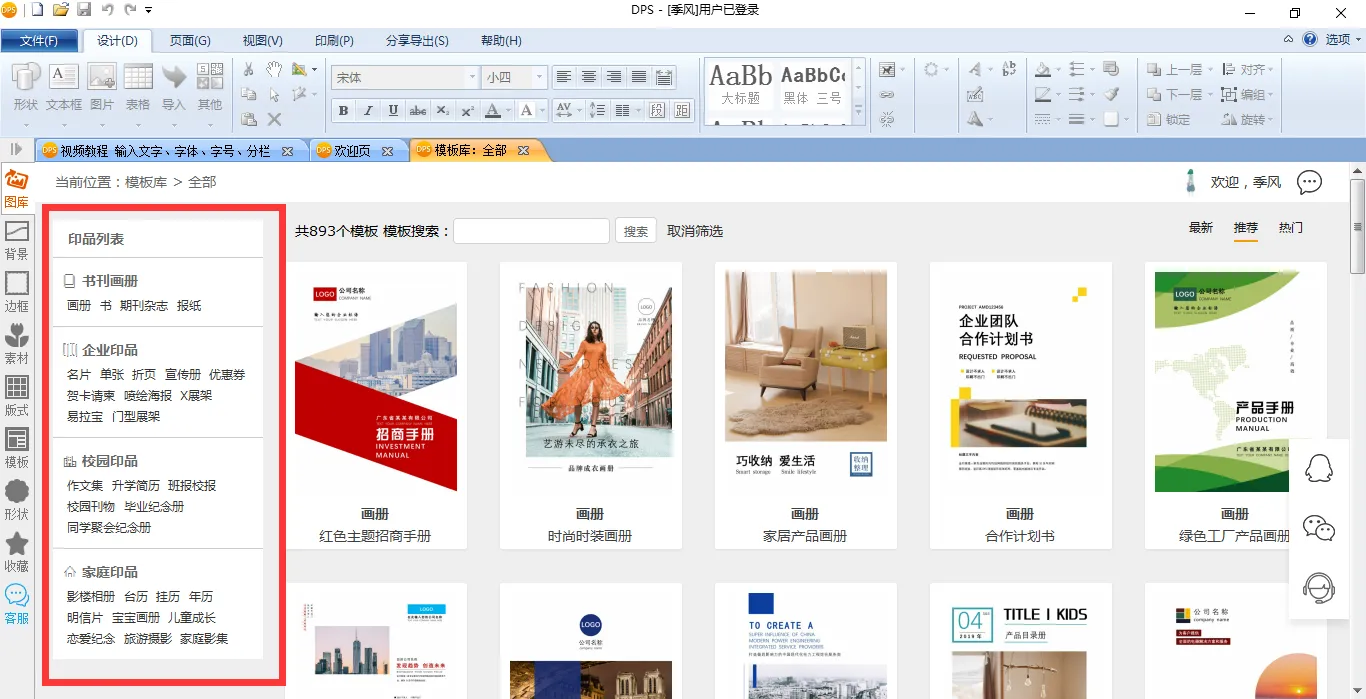Switch to the 页面(G) ribbon tab
The width and height of the screenshot is (1366, 699).
click(x=190, y=41)
